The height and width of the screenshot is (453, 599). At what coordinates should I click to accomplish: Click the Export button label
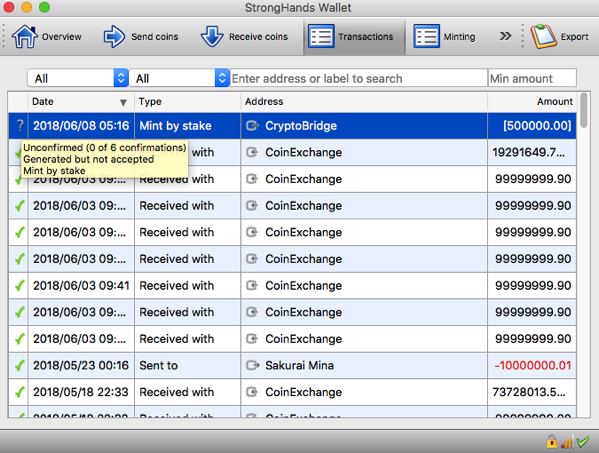pyautogui.click(x=574, y=37)
